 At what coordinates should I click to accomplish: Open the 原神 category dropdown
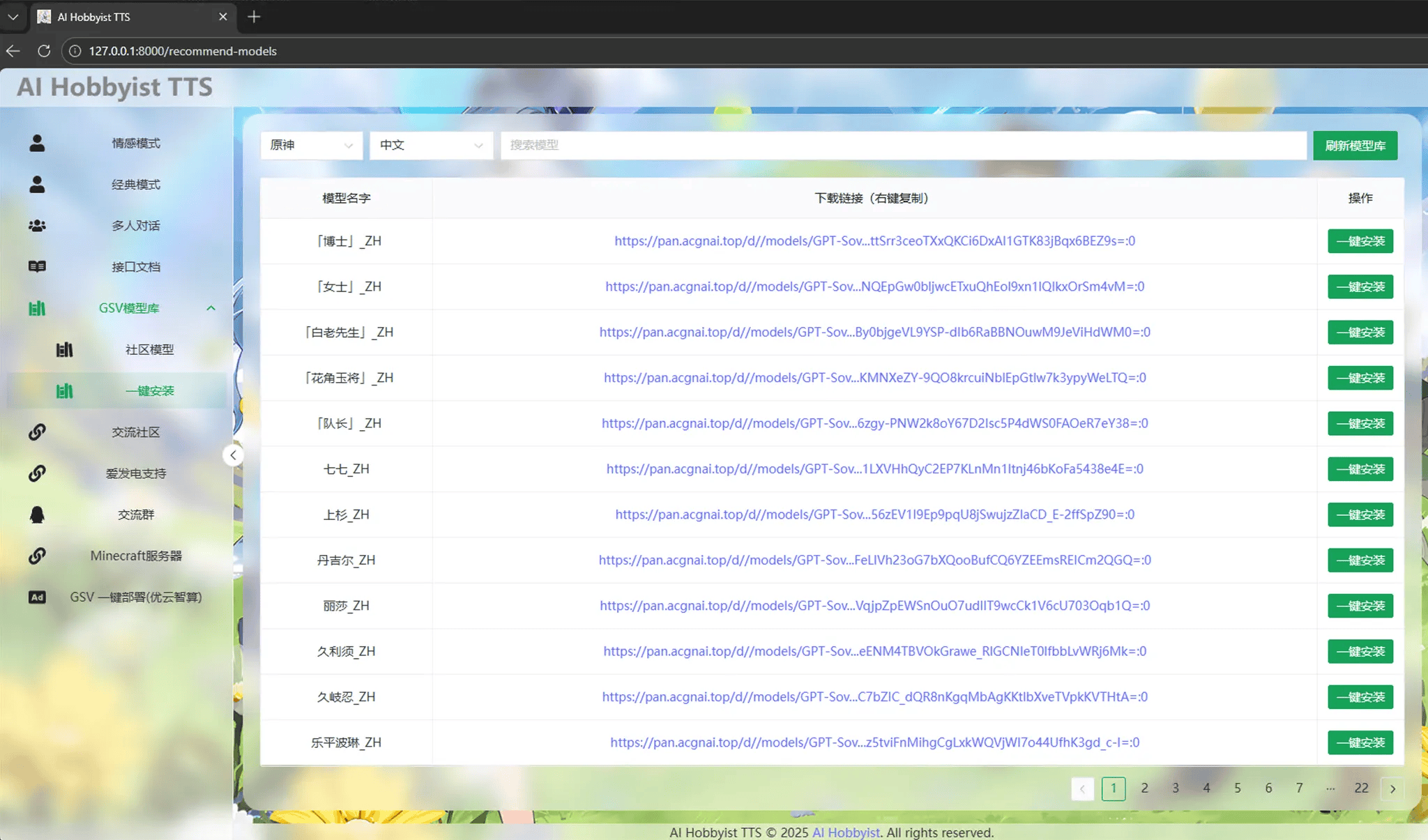pos(311,145)
